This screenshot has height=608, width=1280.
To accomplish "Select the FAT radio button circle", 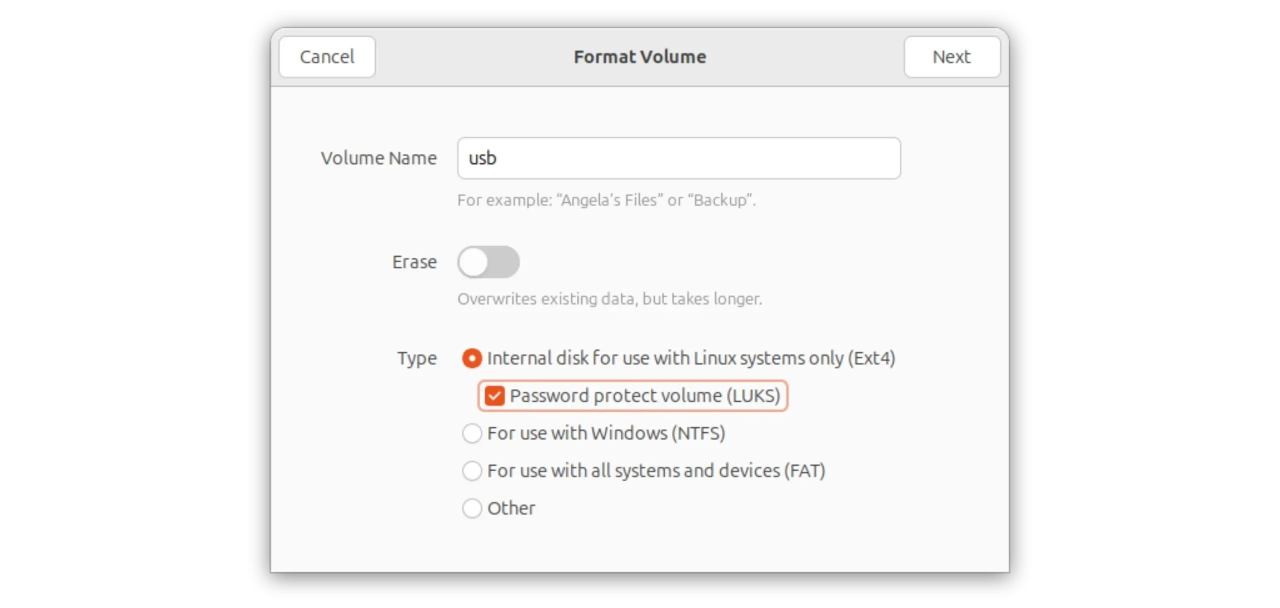I will pos(472,471).
